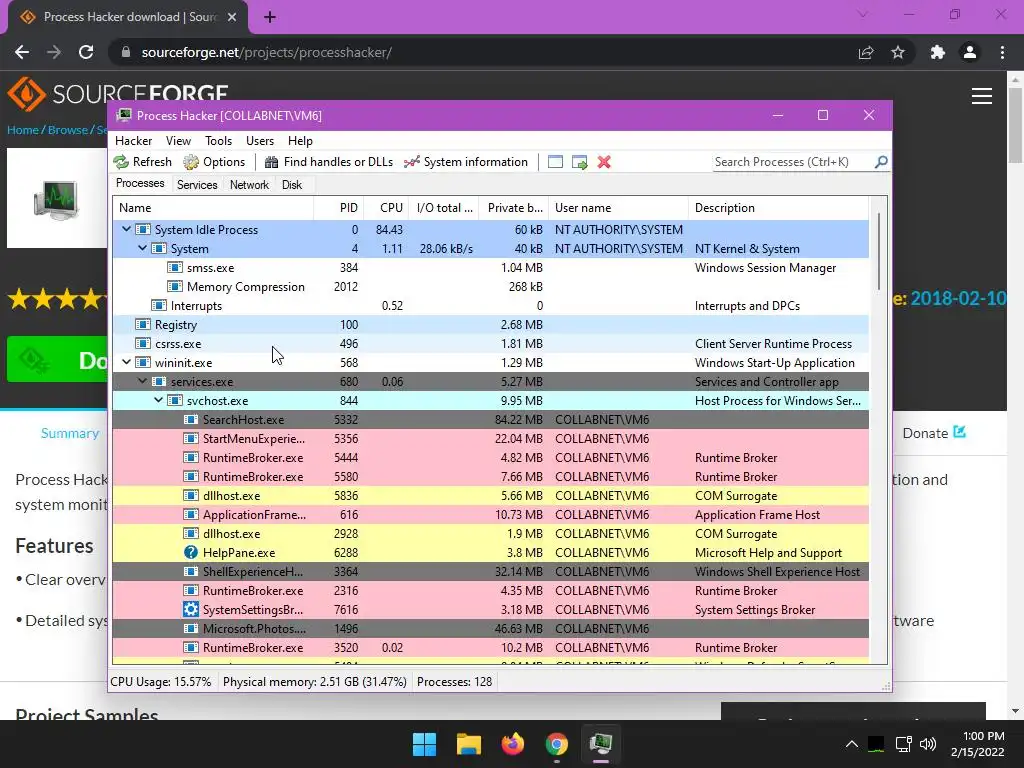This screenshot has width=1024, height=768.
Task: Launch Firefox from the taskbar
Action: click(x=513, y=744)
